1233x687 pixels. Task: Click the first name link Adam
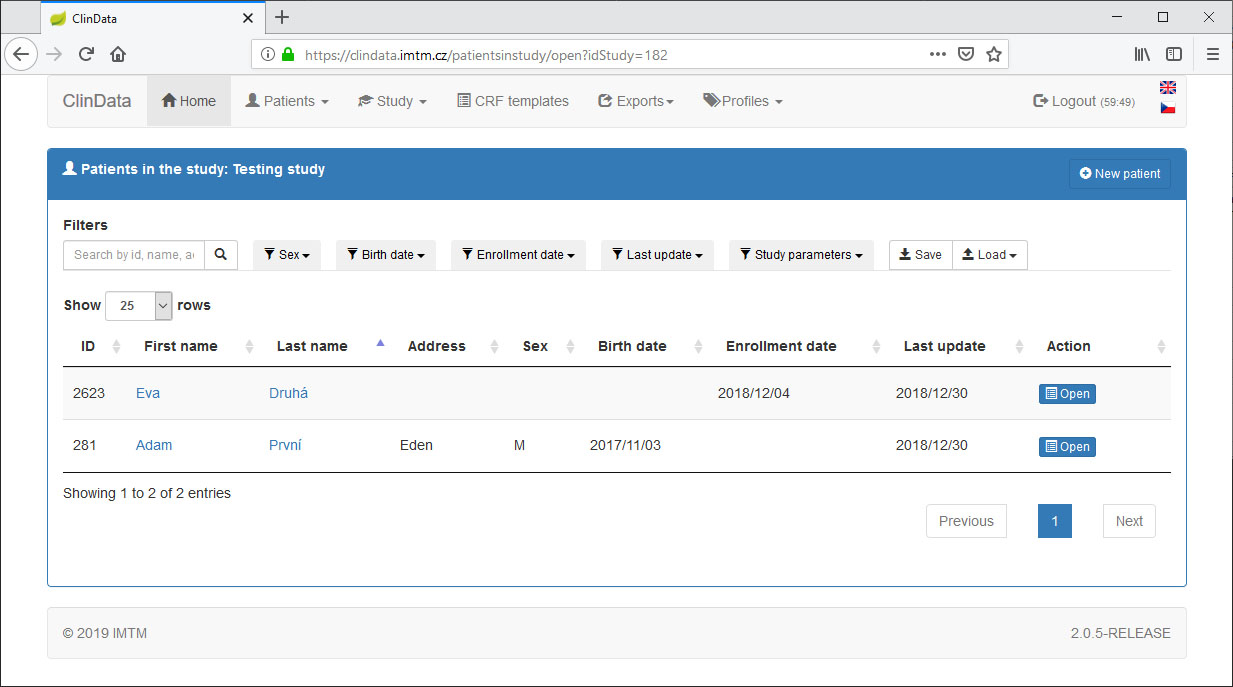tap(154, 445)
